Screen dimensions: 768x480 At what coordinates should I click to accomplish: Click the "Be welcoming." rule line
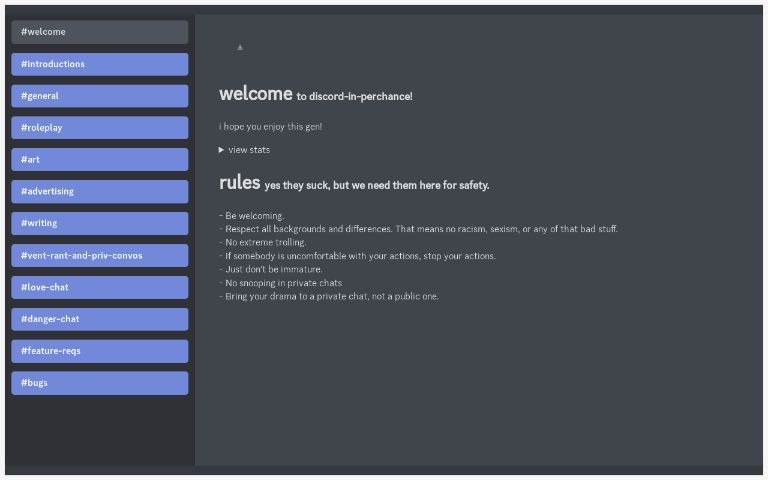coord(254,216)
